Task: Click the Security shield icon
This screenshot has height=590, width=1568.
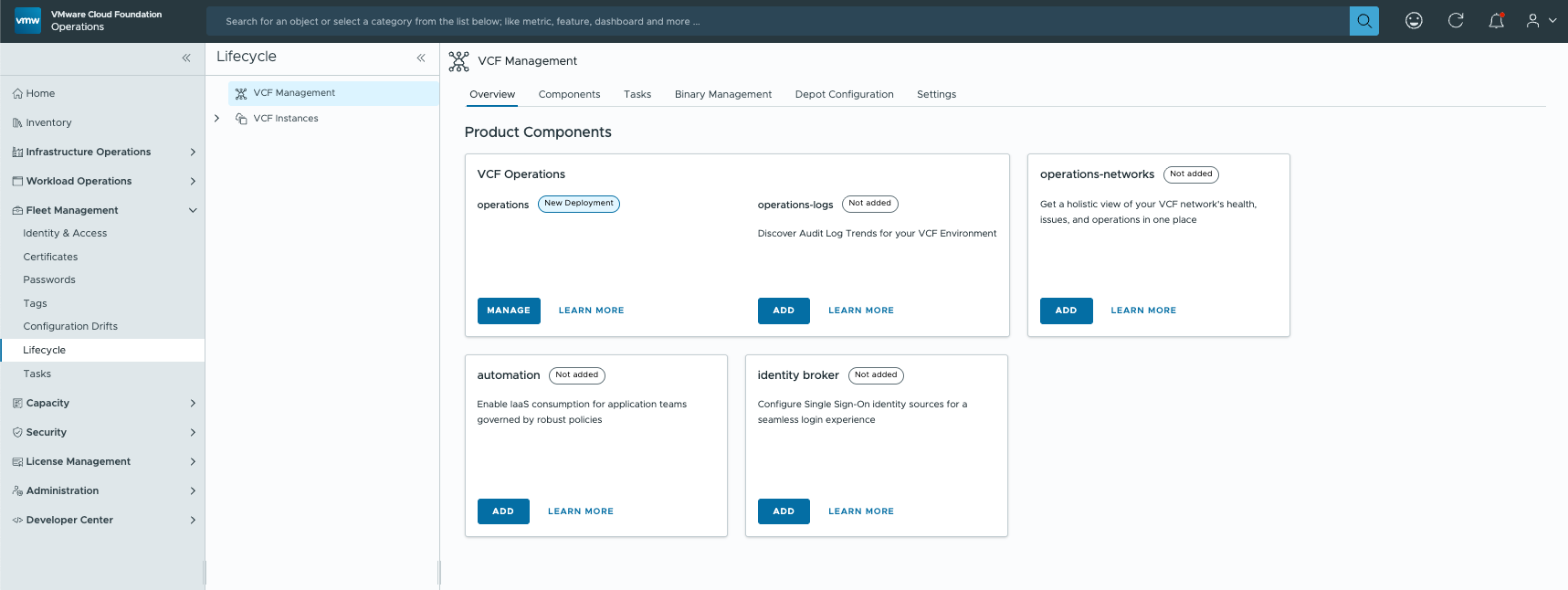Action: coord(17,432)
